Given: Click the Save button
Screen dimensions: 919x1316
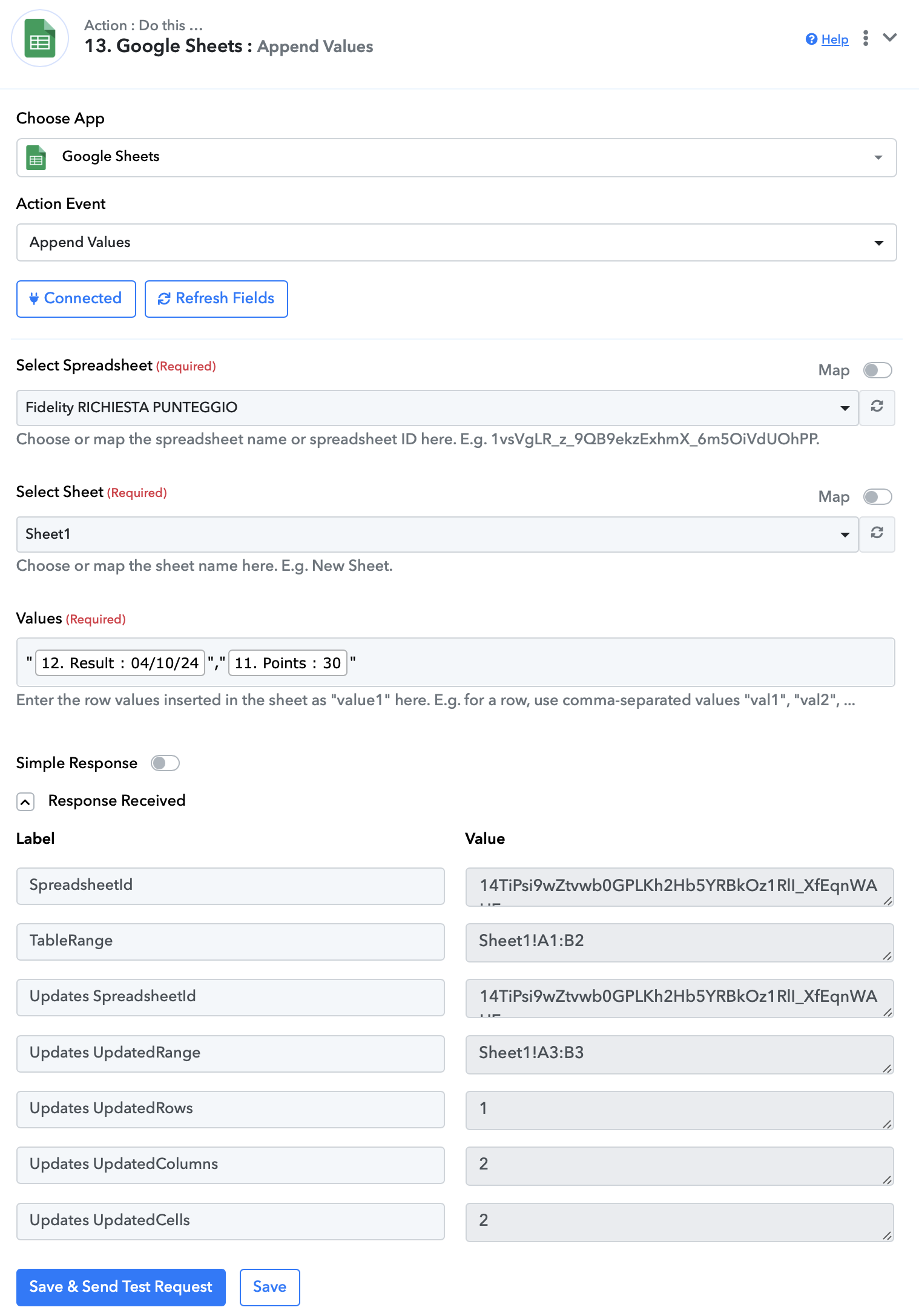Looking at the screenshot, I should [x=269, y=1287].
